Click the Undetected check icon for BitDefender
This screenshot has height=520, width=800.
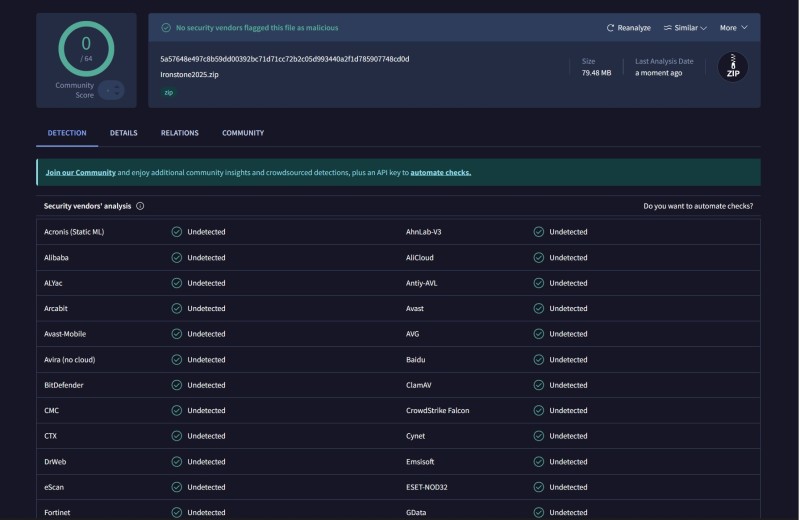click(x=177, y=385)
